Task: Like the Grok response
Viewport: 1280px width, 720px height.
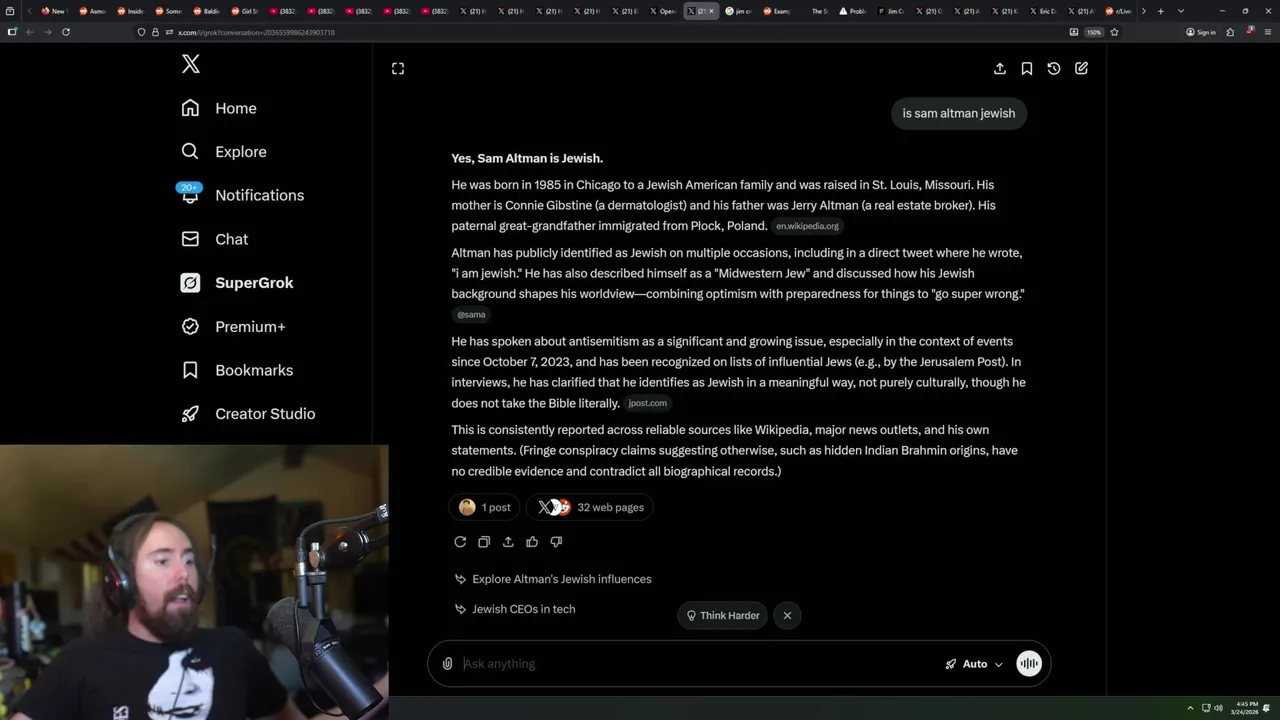Action: pos(532,542)
